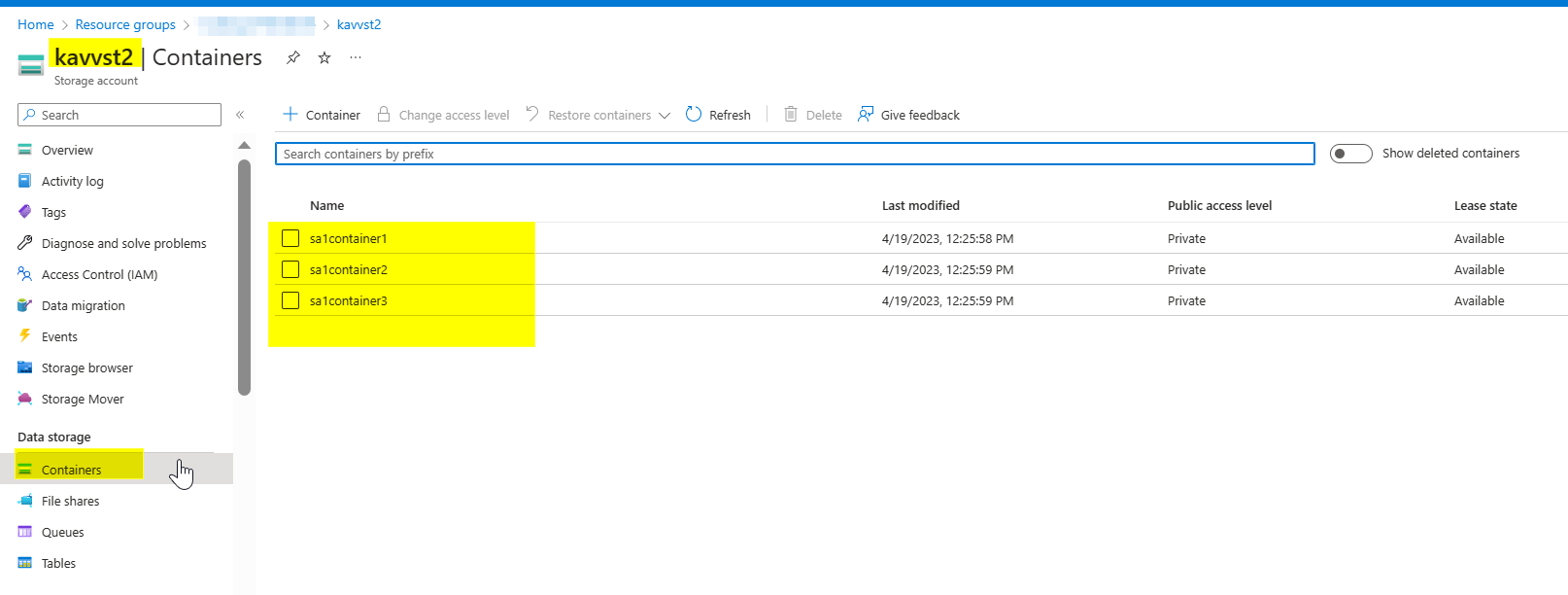Click the Lease state column header
1568x595 pixels.
[x=1485, y=205]
